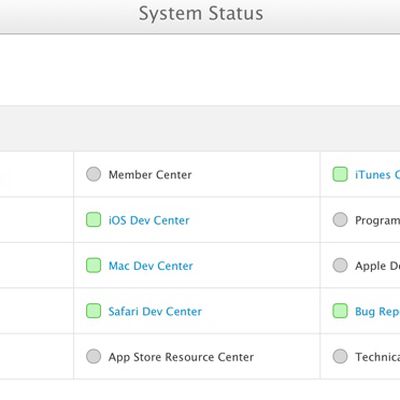This screenshot has height=400, width=400.
Task: Select the Program text in the right column
Action: [x=377, y=221]
